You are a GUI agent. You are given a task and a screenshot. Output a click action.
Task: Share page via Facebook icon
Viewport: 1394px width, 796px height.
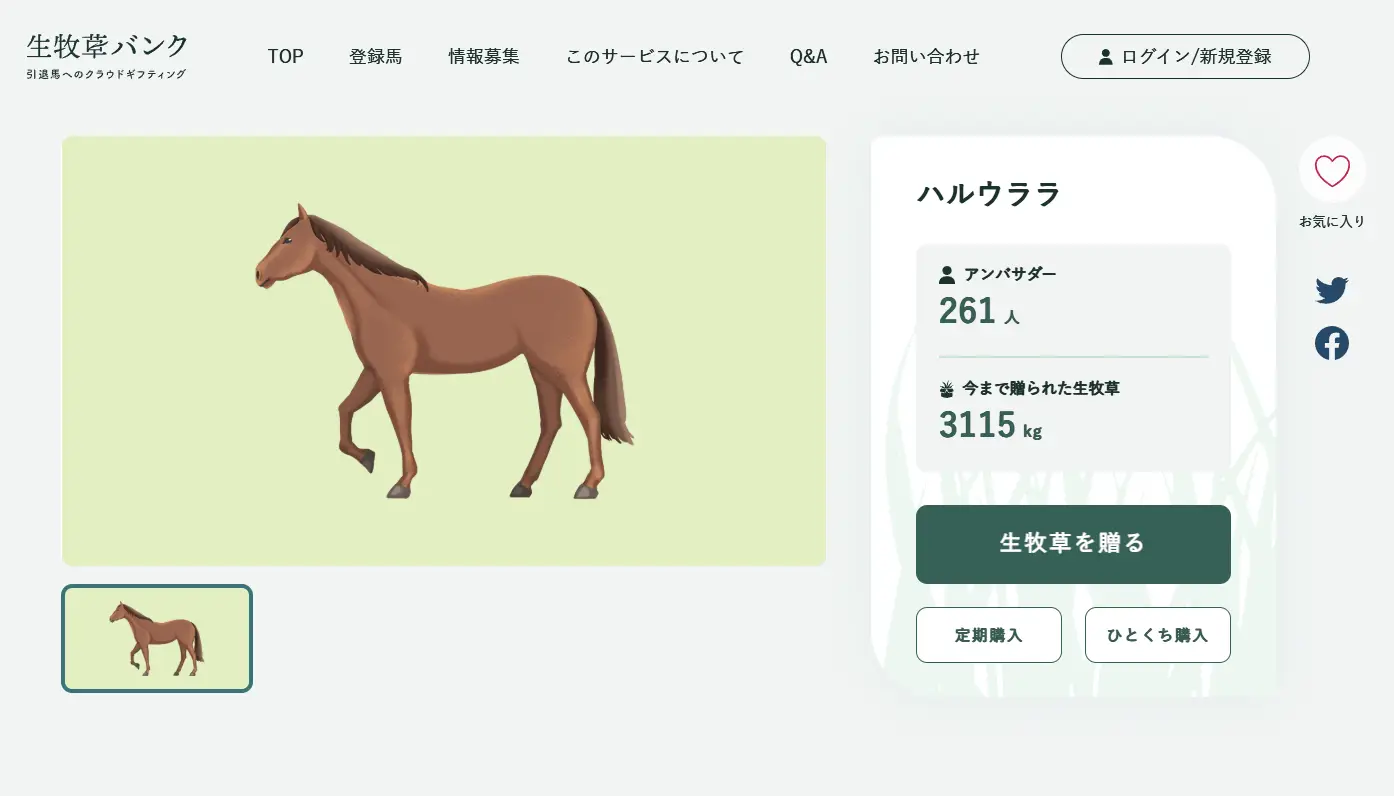click(x=1332, y=343)
